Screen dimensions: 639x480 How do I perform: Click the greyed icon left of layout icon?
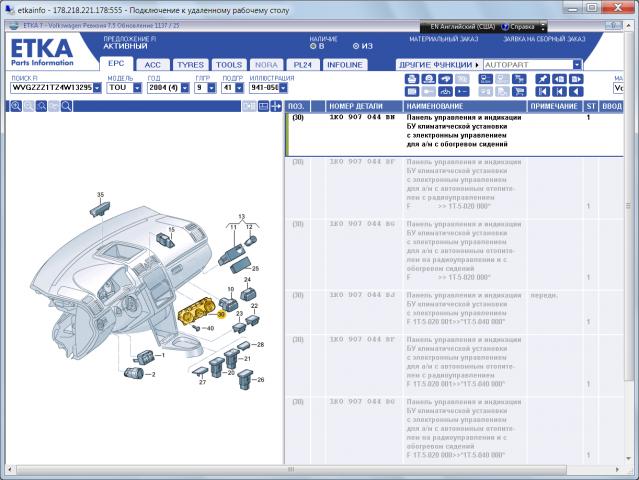pyautogui.click(x=249, y=106)
